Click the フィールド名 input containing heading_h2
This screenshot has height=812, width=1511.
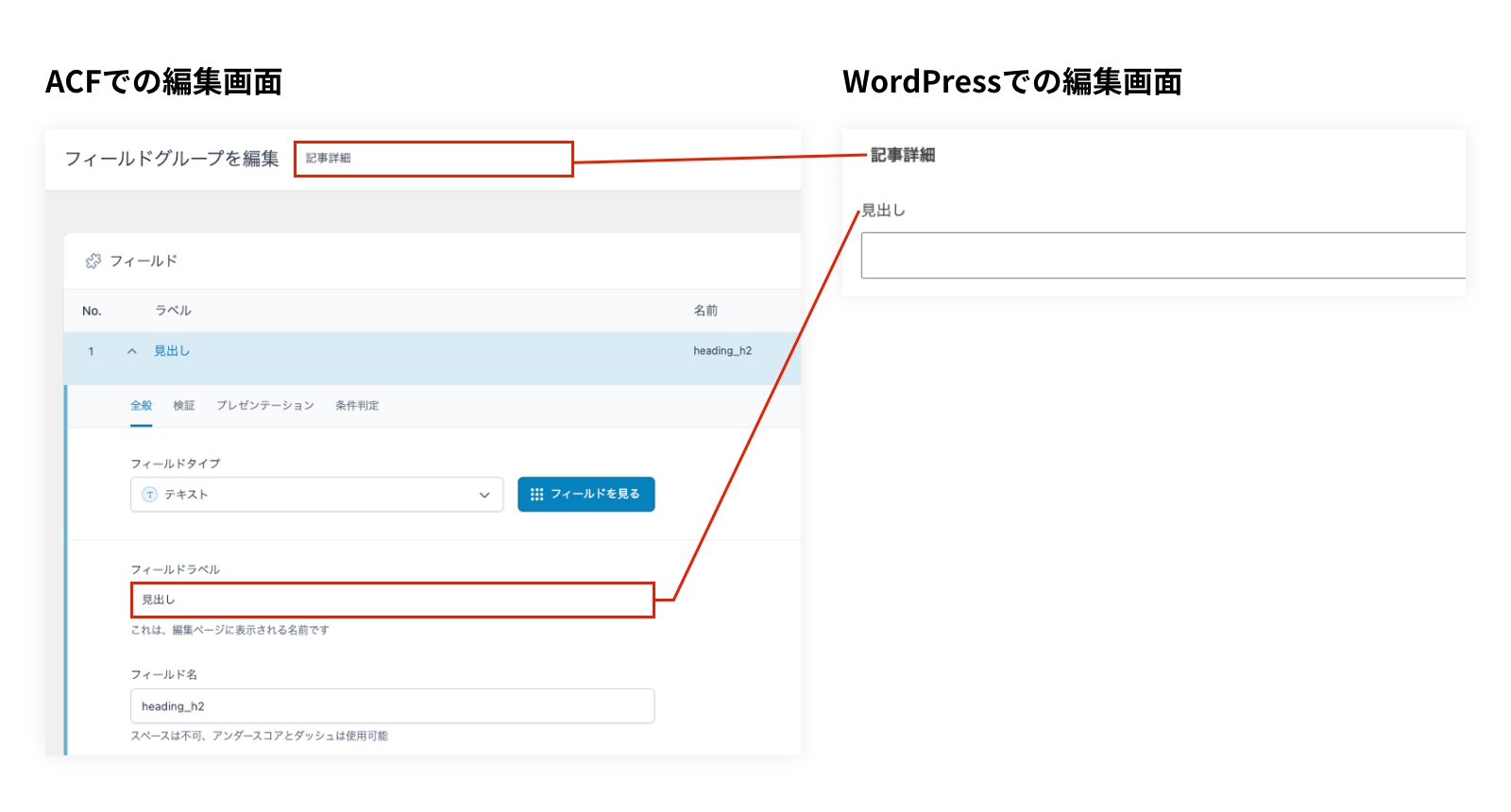click(x=392, y=706)
